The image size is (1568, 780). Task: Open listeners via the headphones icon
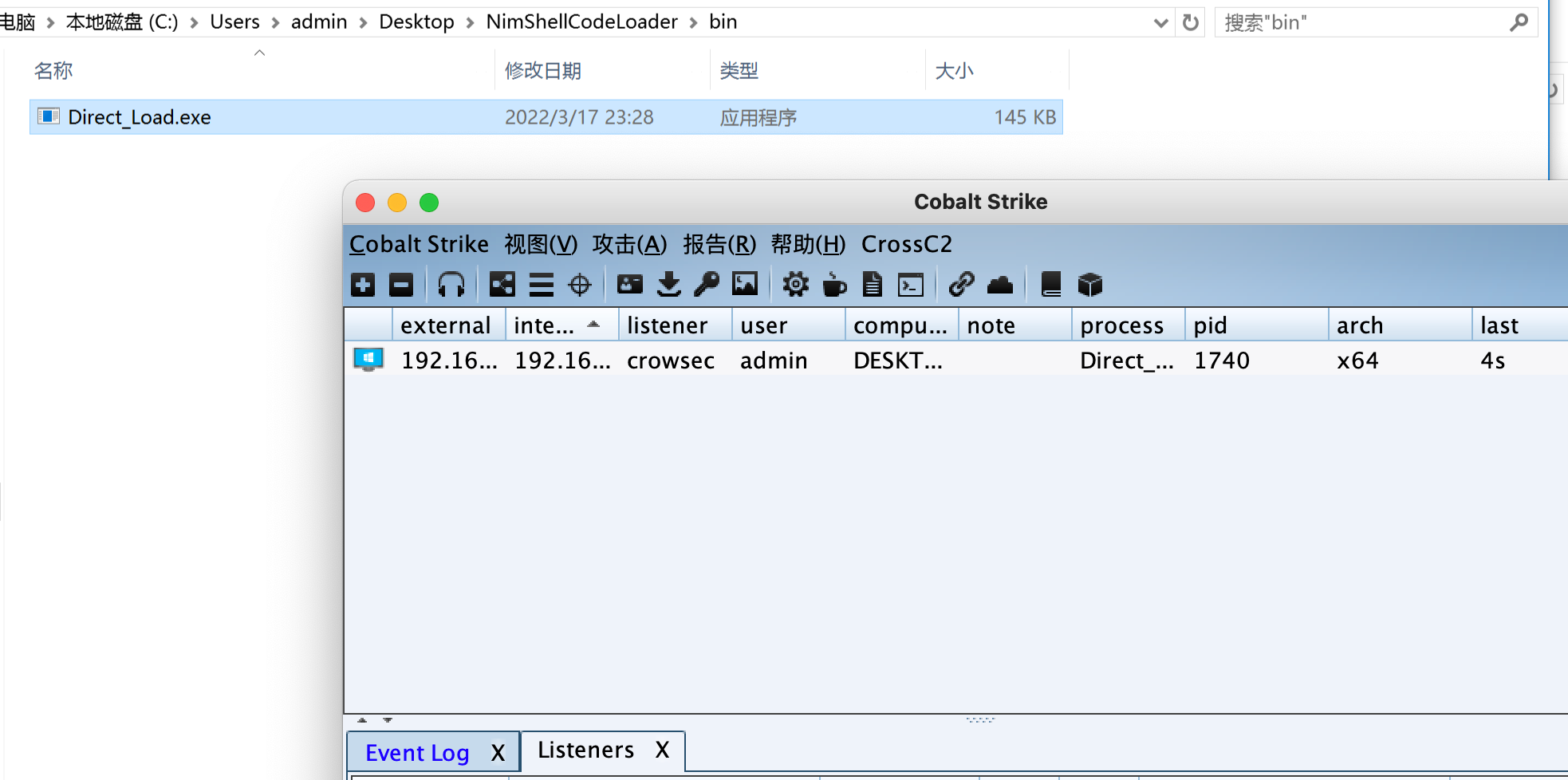(451, 285)
